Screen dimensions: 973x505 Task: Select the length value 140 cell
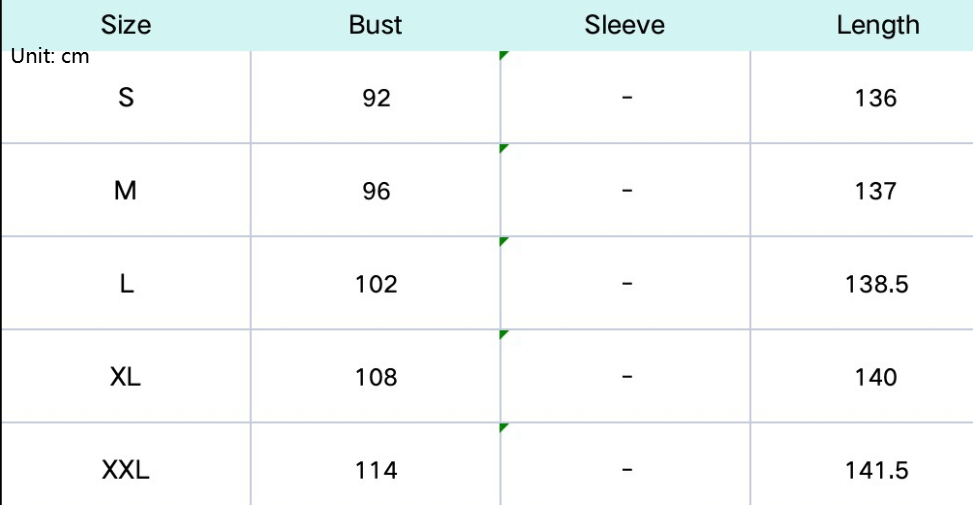876,377
